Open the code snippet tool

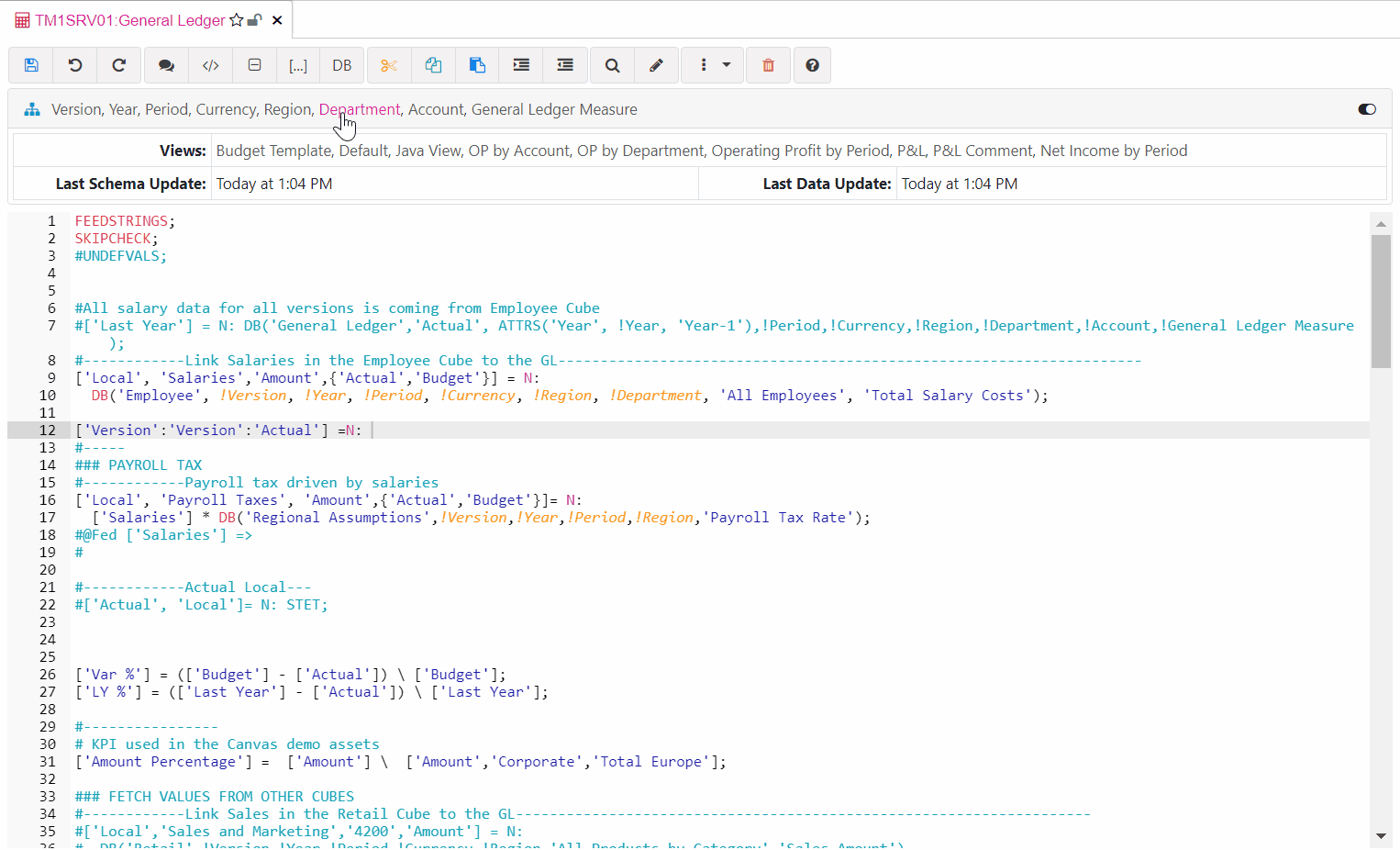(210, 65)
